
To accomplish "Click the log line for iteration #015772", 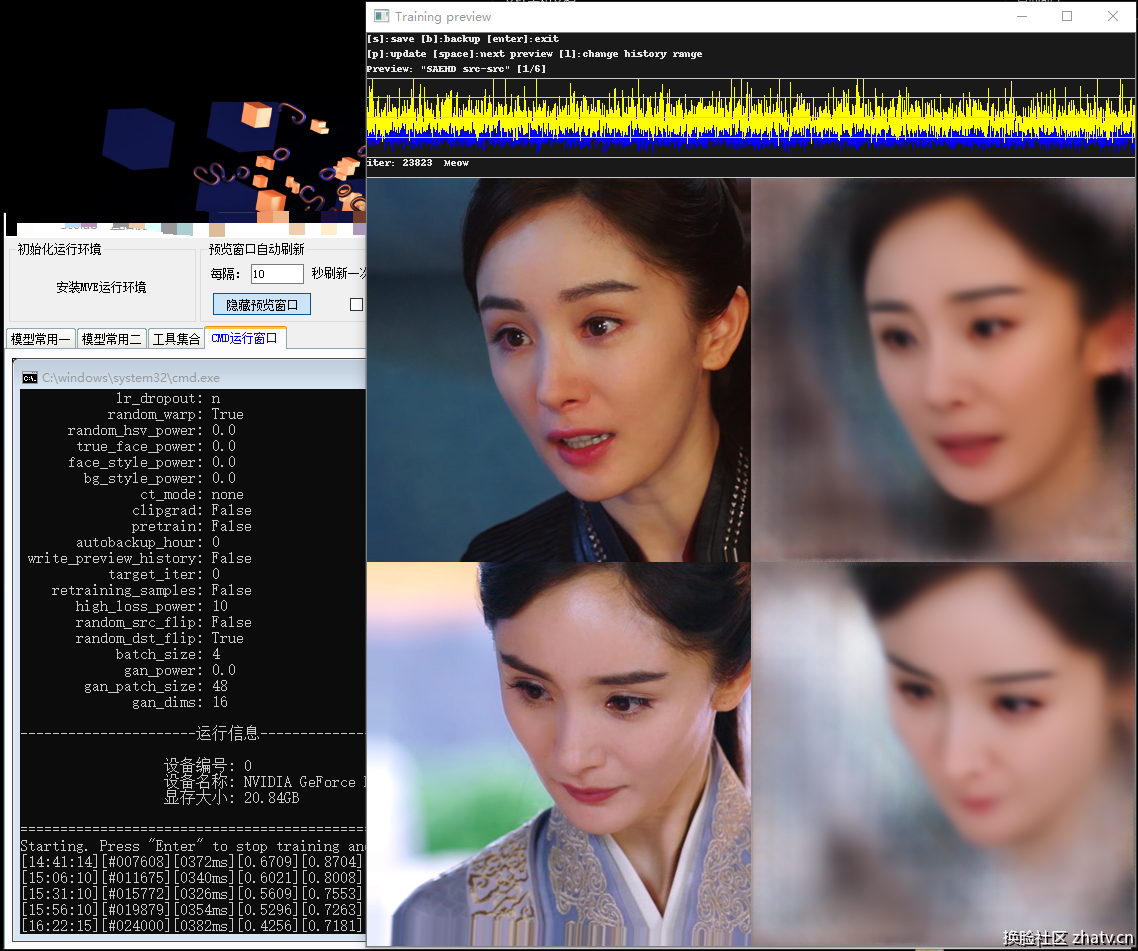I will coord(192,894).
